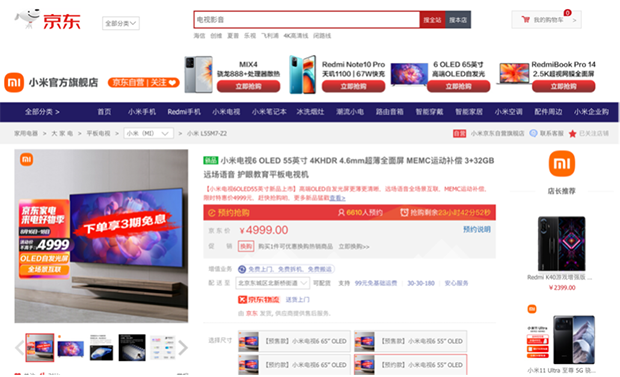The image size is (620, 377).
Task: Click the Xiaomi store logo in header
Action: pos(14,82)
